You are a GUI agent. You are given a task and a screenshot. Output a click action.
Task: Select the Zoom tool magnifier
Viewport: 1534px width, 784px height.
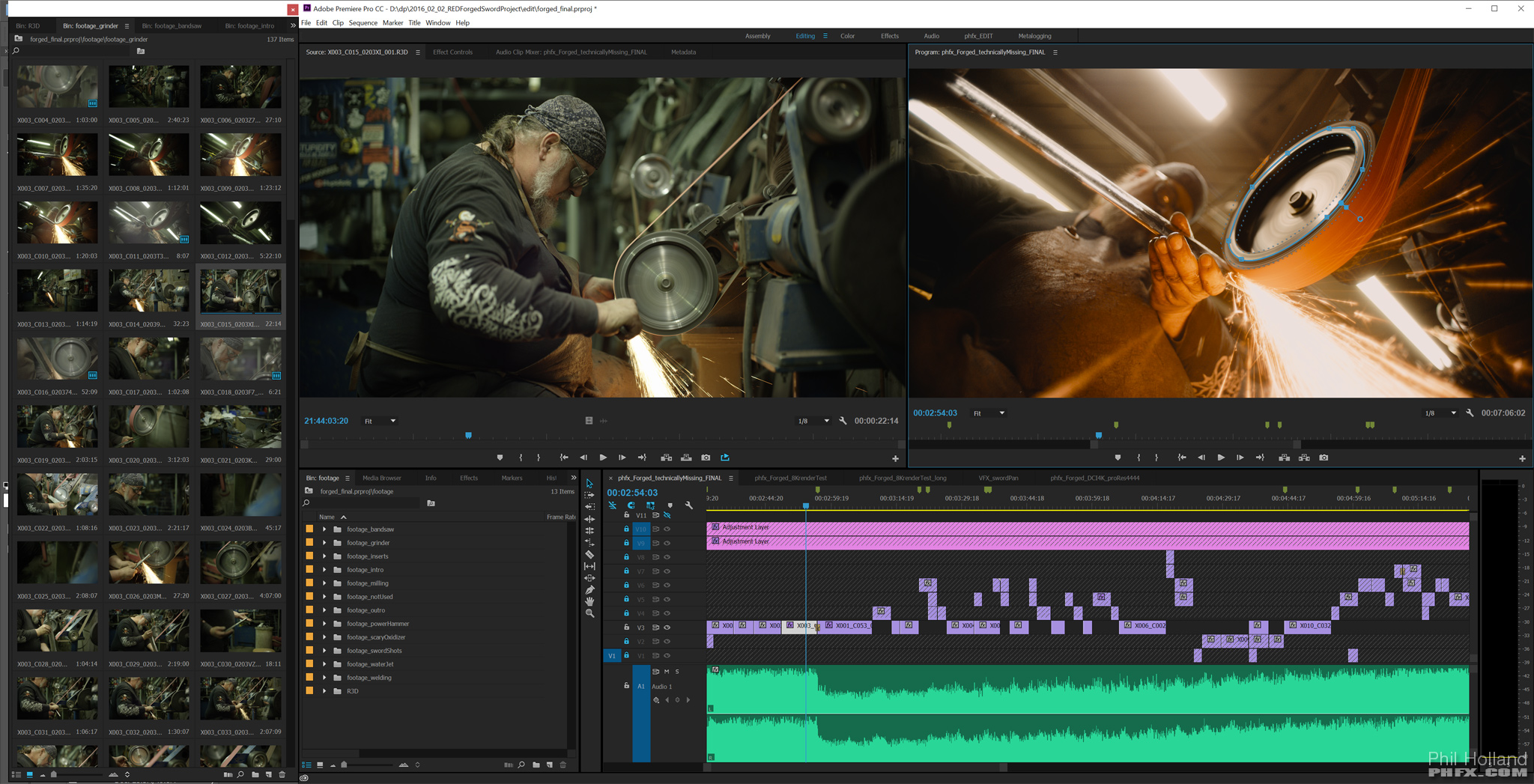point(589,613)
